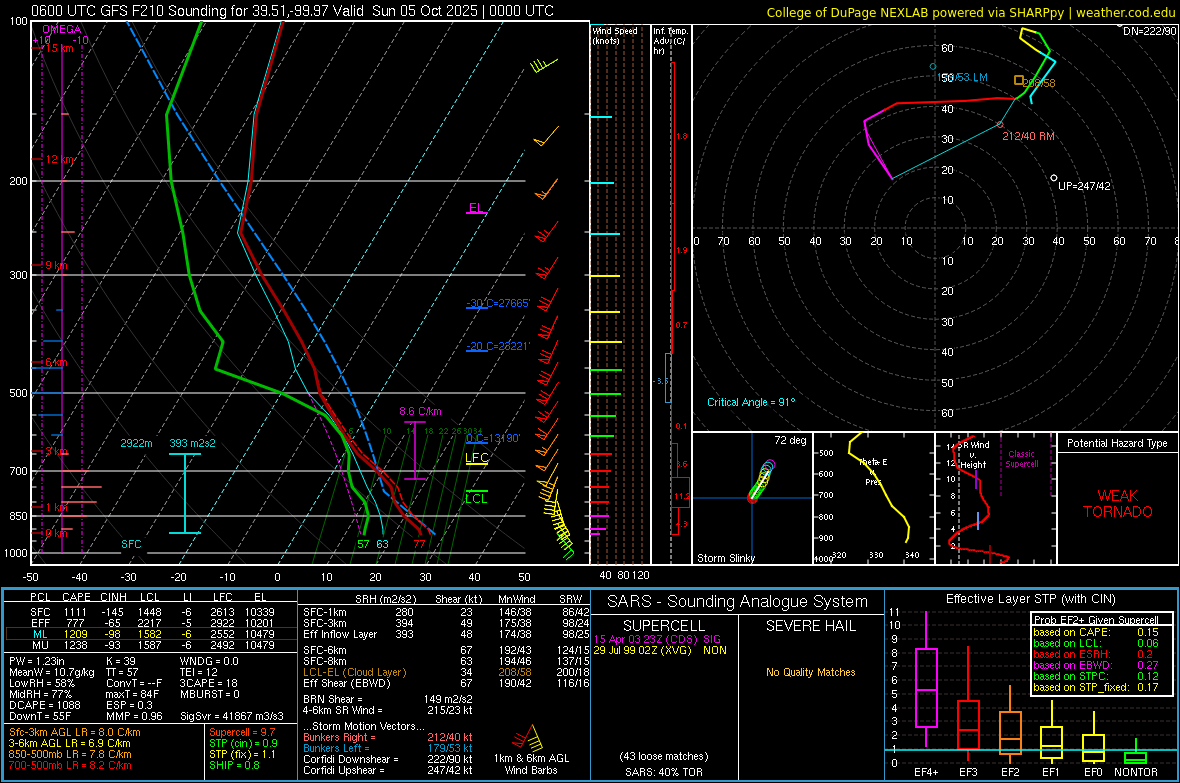The height and width of the screenshot is (783, 1180).
Task: Click the OMEGA label
Action: (x=62, y=29)
